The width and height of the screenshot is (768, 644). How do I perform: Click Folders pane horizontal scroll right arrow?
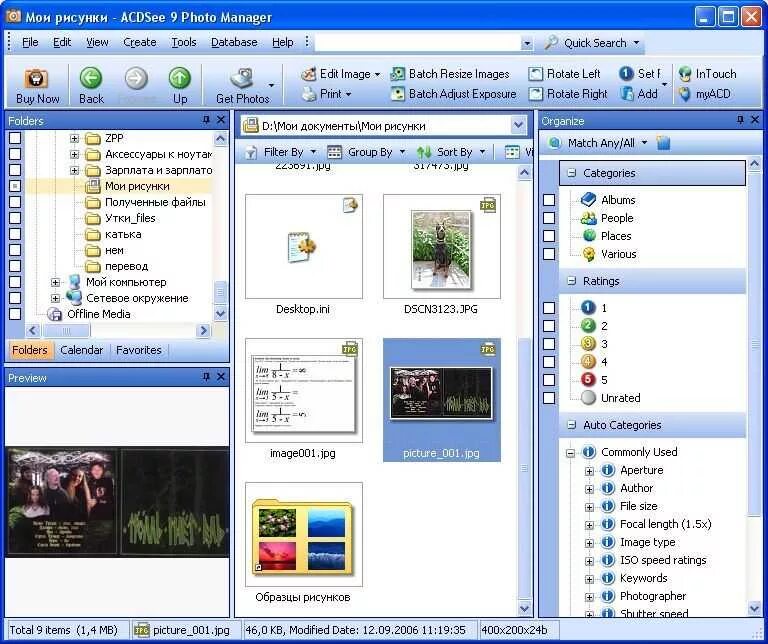(x=203, y=331)
